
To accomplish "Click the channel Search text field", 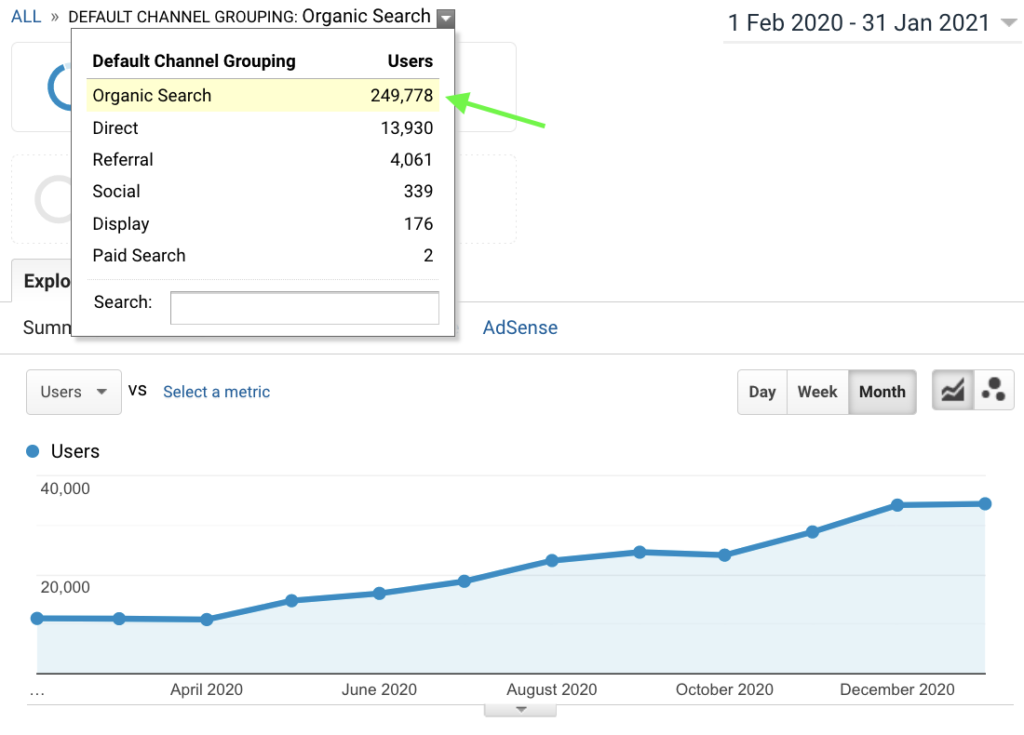I will click(x=304, y=308).
